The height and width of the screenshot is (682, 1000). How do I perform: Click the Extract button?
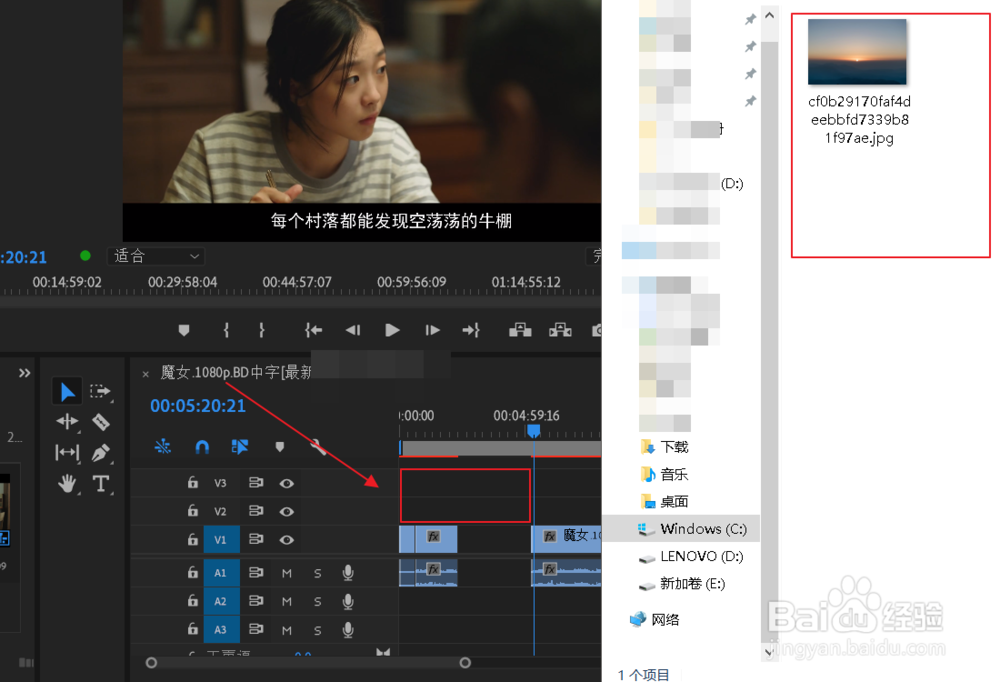(560, 330)
